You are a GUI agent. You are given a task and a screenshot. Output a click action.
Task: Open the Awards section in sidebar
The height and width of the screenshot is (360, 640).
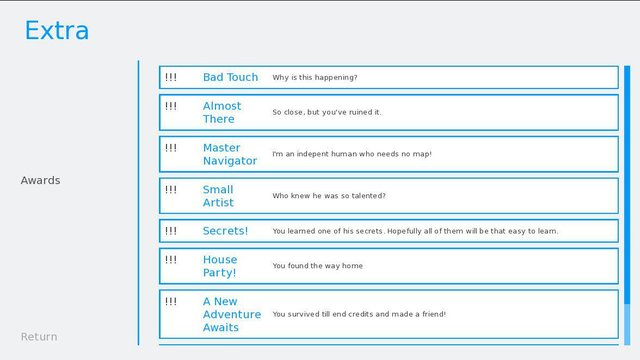coord(40,180)
